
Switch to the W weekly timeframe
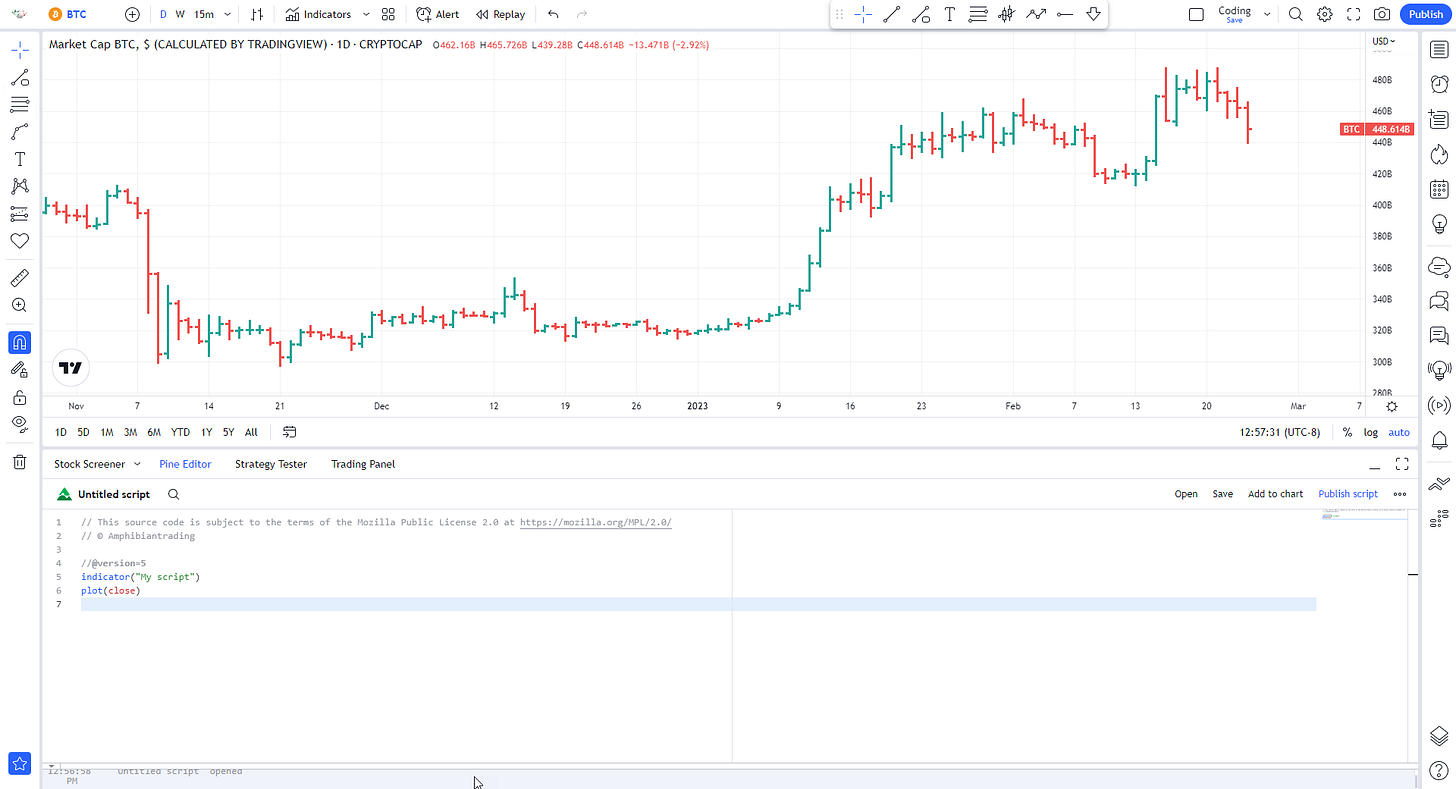[x=180, y=14]
